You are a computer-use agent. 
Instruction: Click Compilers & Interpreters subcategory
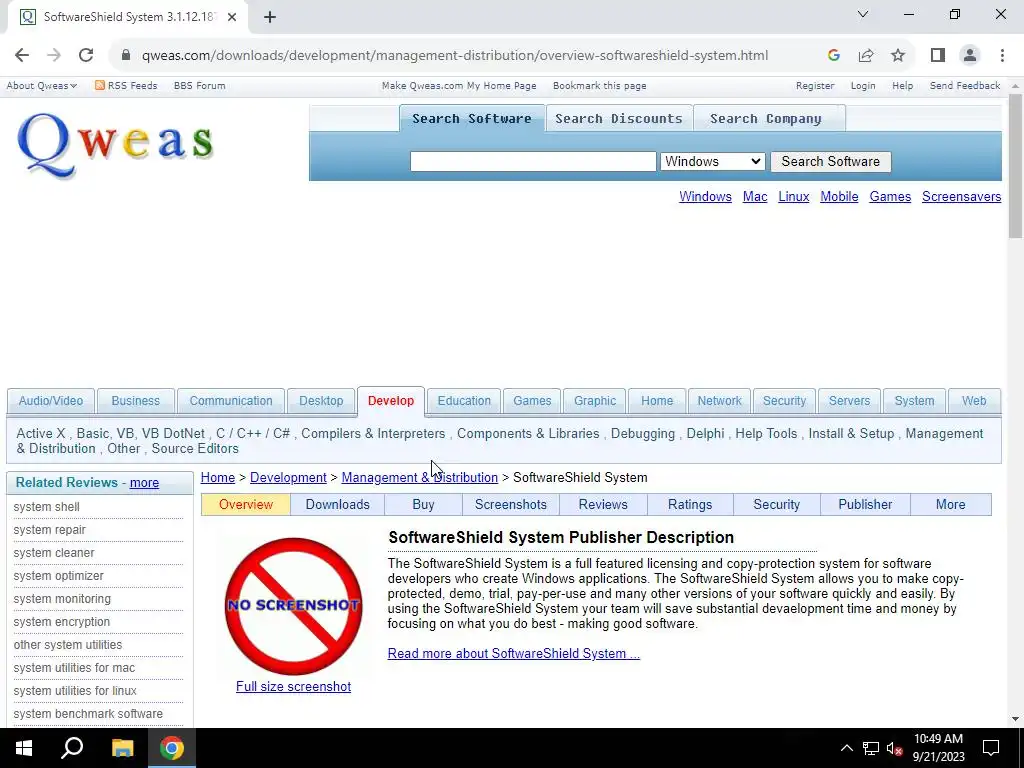[373, 434]
